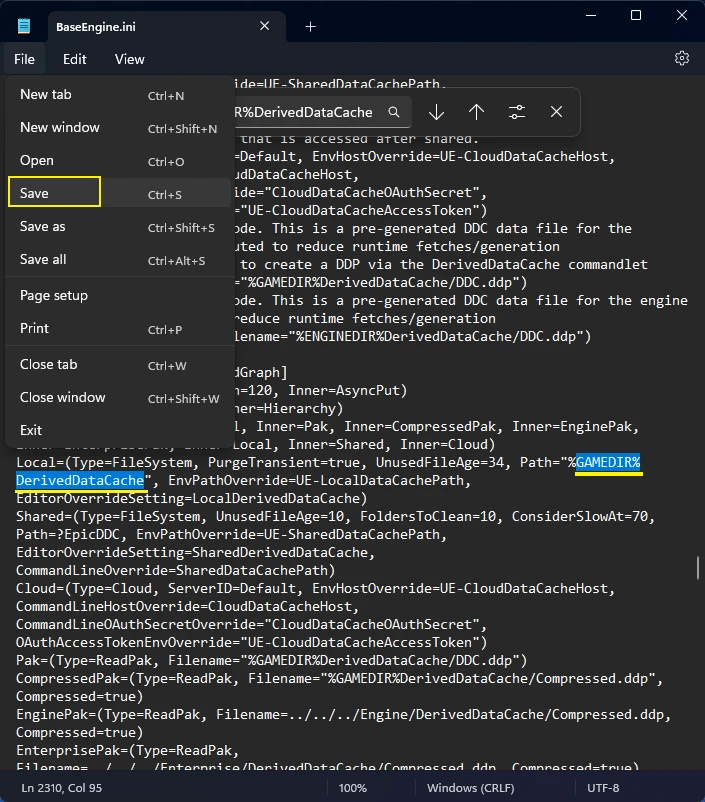Click highlighted DerivedDataCache text before EnvPathOverride
Viewport: 705px width, 802px height.
80,481
